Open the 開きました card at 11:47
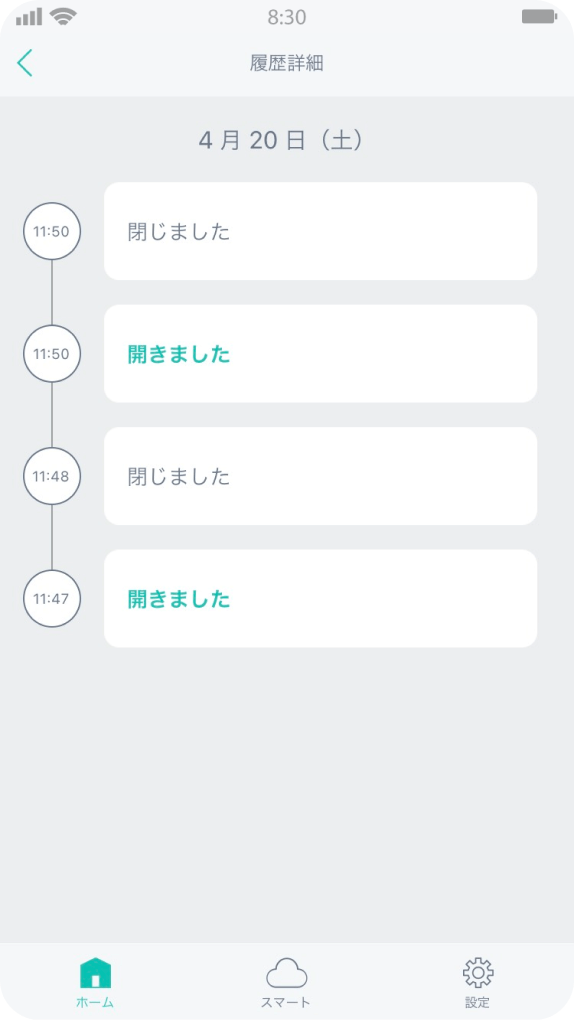This screenshot has height=1020, width=574. [320, 598]
